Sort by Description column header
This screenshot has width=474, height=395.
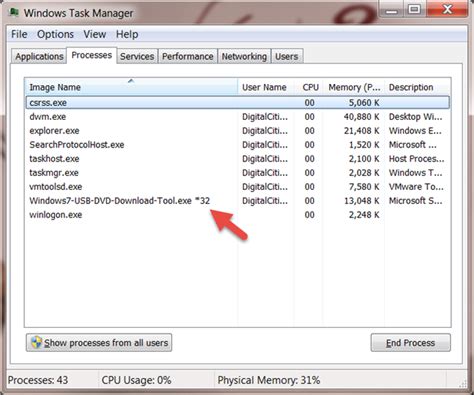(x=417, y=87)
